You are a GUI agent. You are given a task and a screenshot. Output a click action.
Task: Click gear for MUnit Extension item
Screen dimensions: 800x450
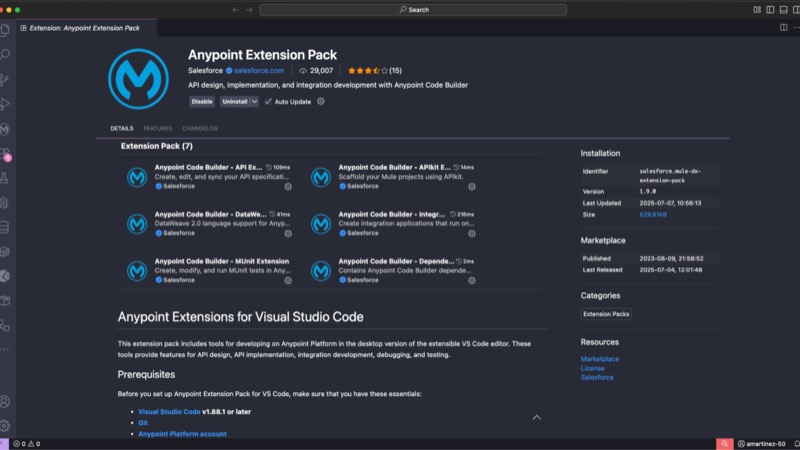288,281
